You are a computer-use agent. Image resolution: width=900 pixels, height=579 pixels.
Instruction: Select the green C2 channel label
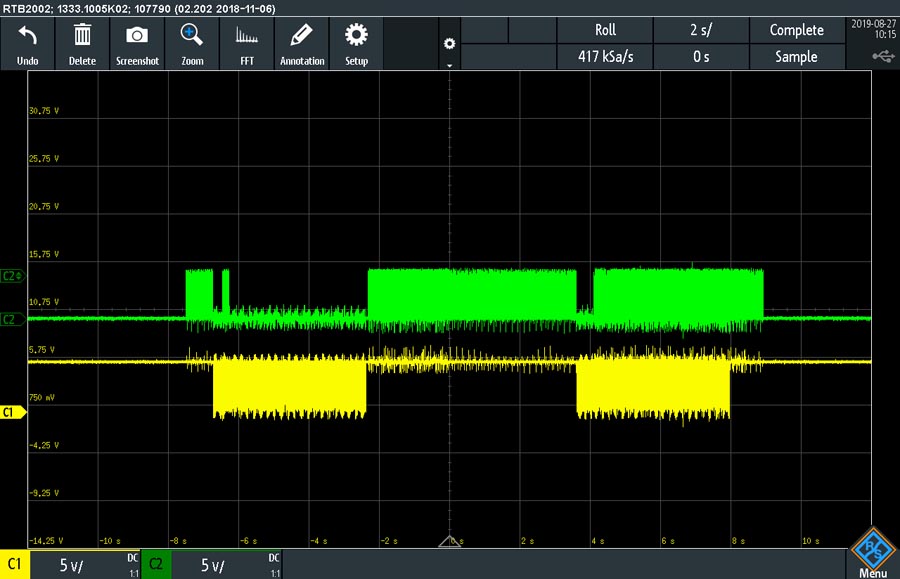[x=156, y=565]
